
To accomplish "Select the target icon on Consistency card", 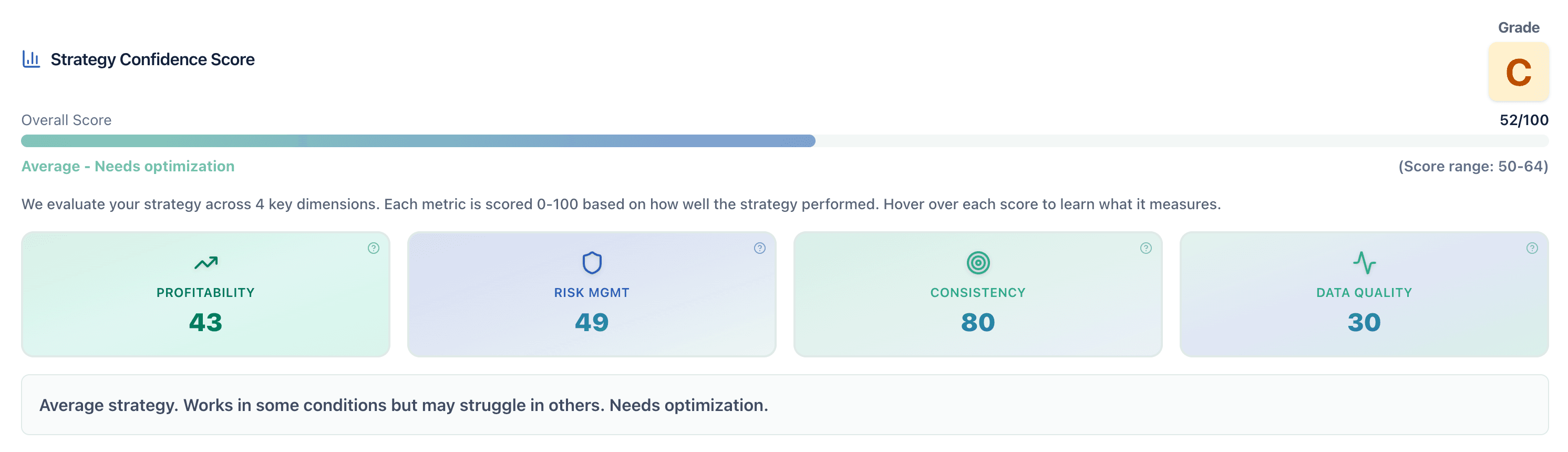I will coord(977,263).
